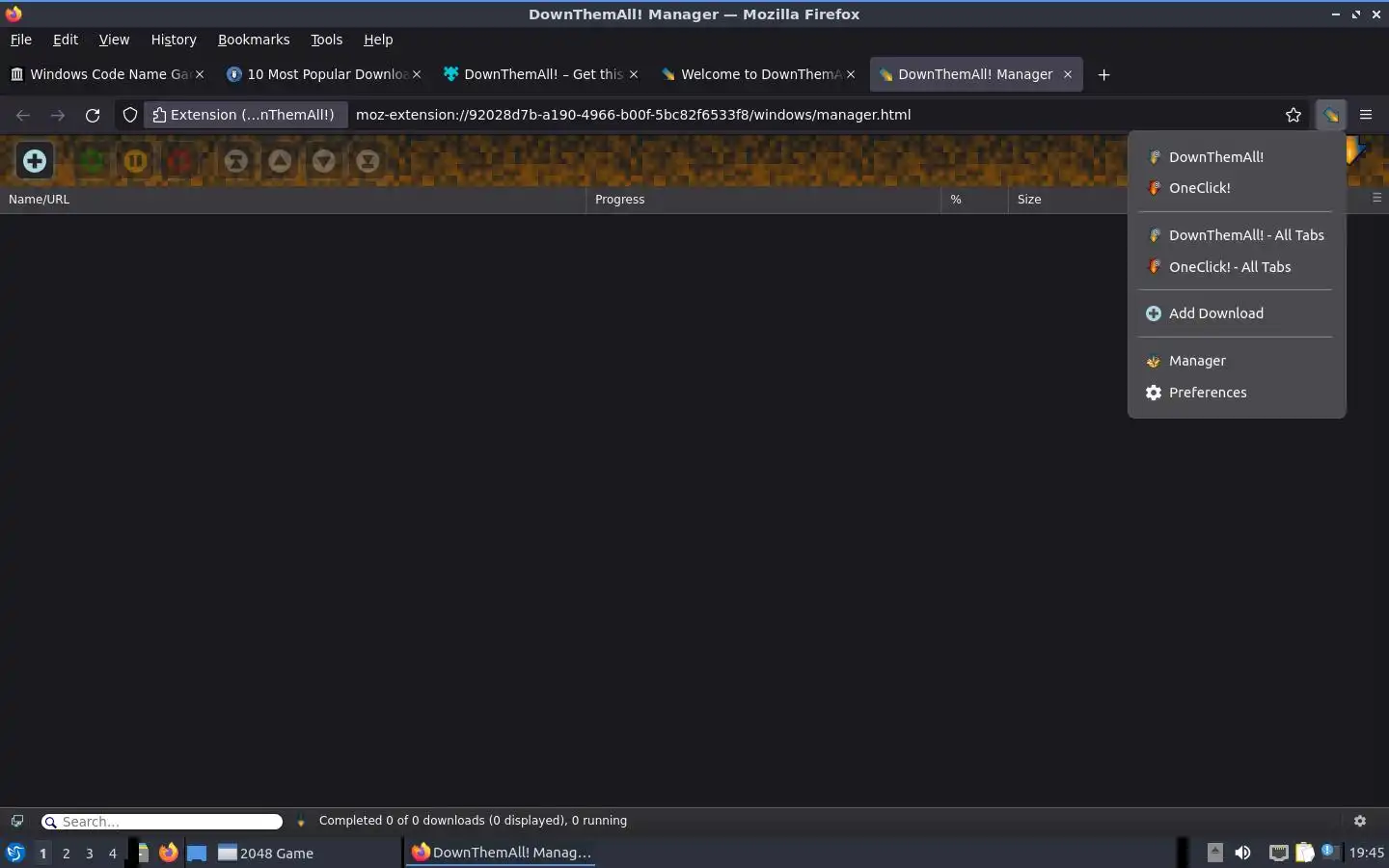Open Firefox hamburger application menu
Image resolution: width=1389 pixels, height=868 pixels.
(x=1366, y=115)
